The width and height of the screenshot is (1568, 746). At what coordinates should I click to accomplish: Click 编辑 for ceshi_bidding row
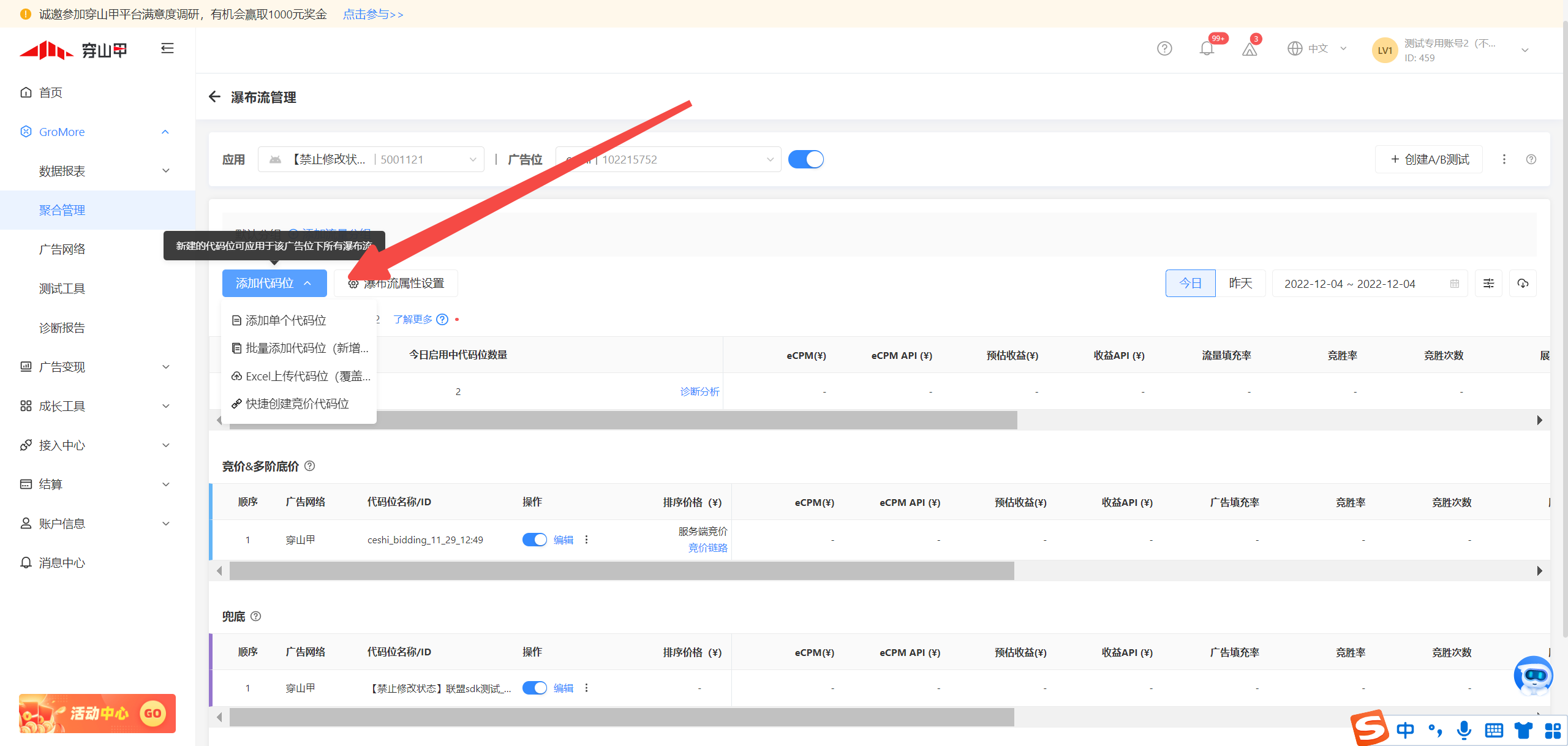(563, 540)
